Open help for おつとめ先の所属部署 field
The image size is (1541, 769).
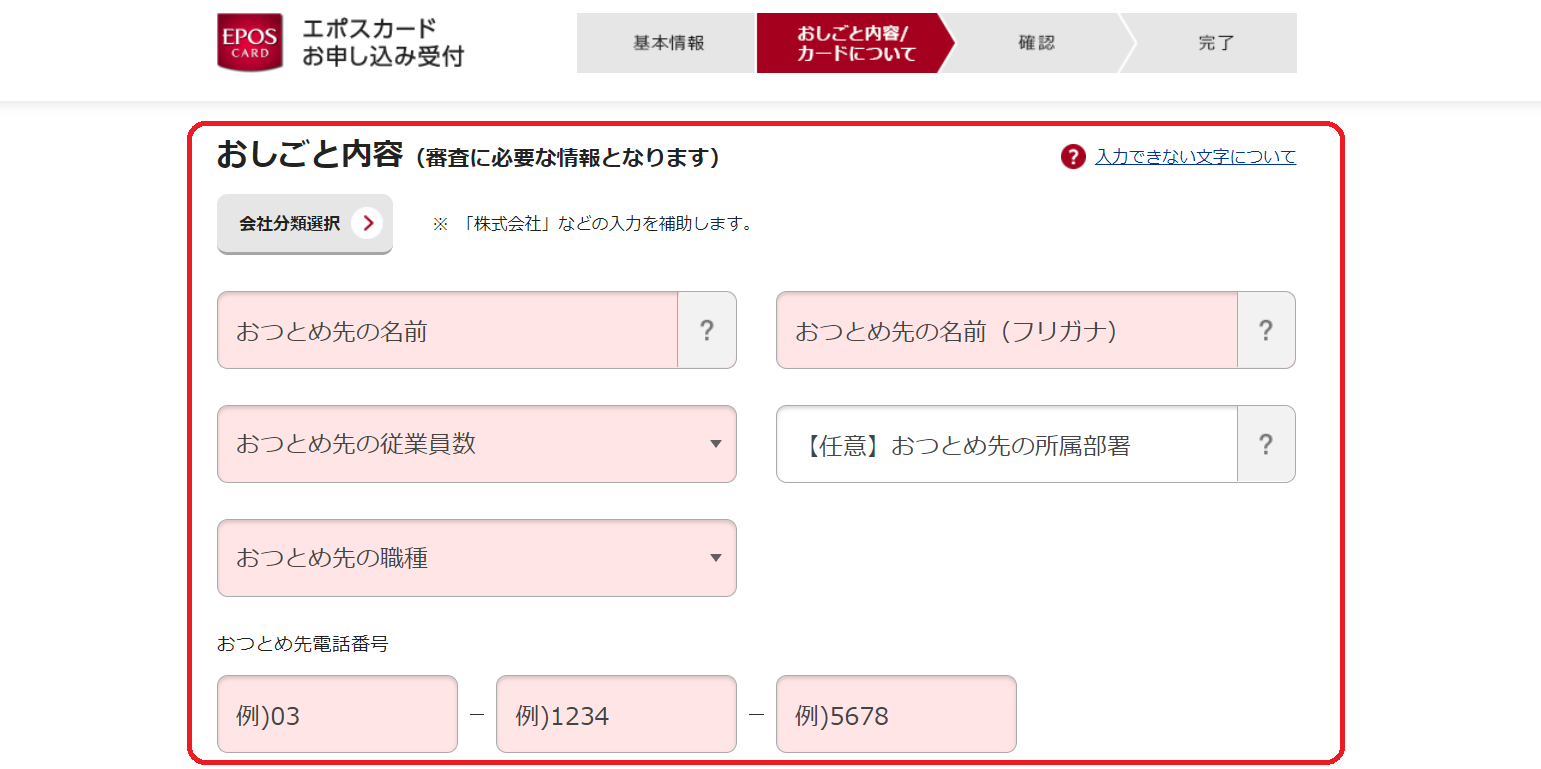point(1266,444)
